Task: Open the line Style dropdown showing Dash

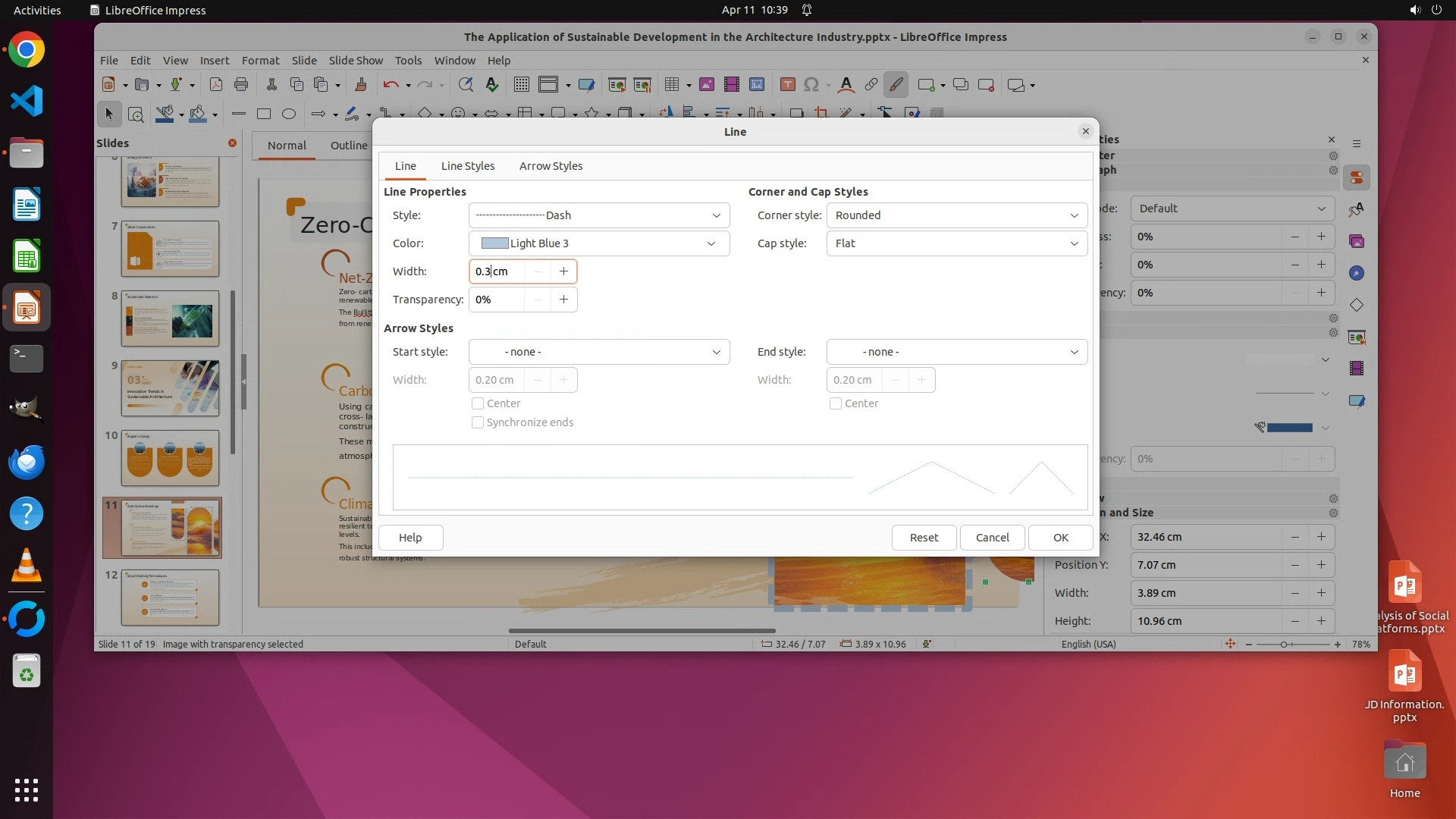Action: (x=599, y=215)
